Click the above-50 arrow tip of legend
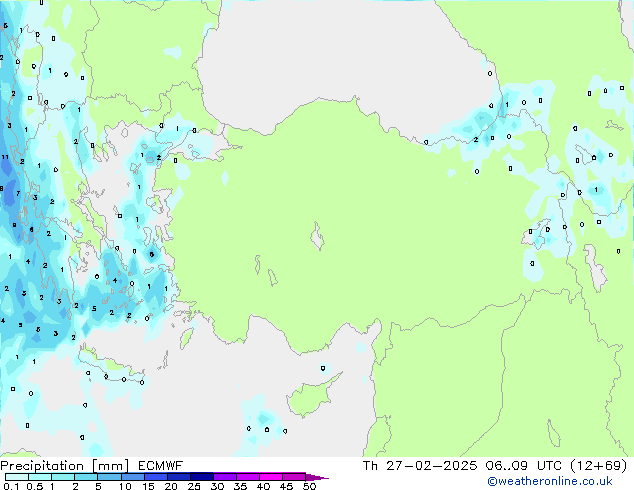This screenshot has height=490, width=634. tap(317, 477)
